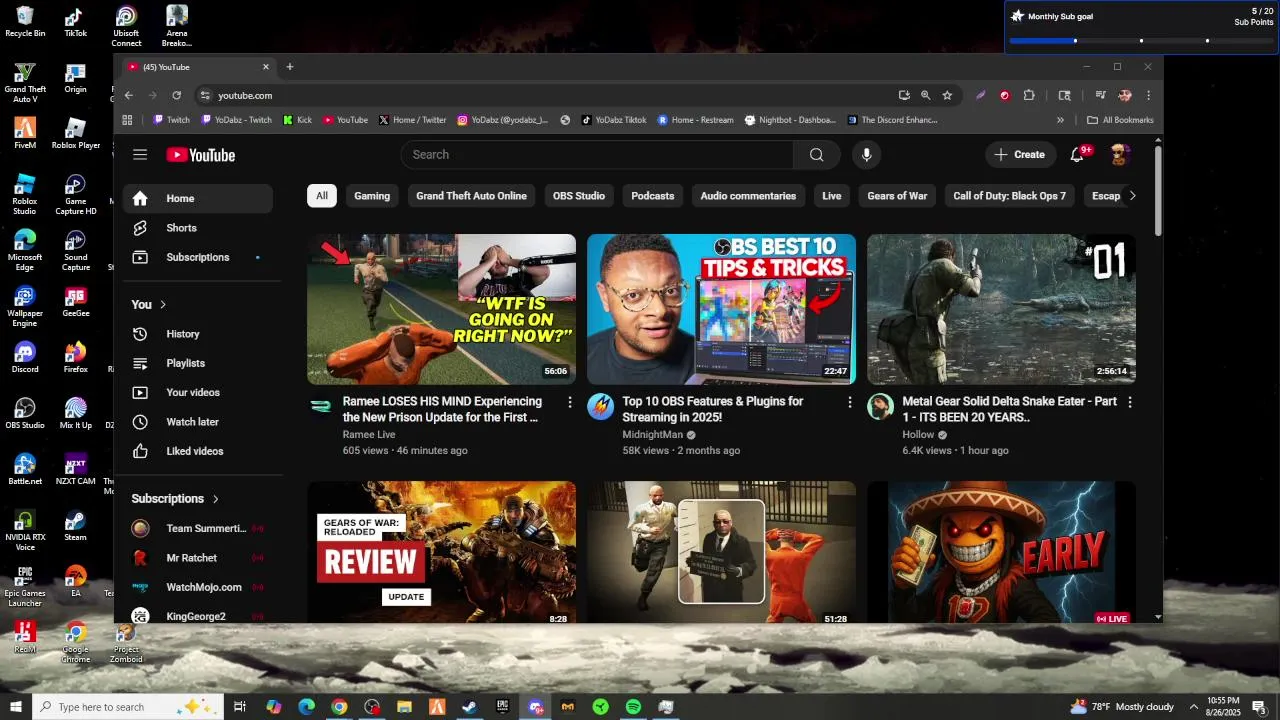Screen dimensions: 1280x720
Task: Click the Monthly Sub goal progress bar
Action: pyautogui.click(x=1140, y=41)
